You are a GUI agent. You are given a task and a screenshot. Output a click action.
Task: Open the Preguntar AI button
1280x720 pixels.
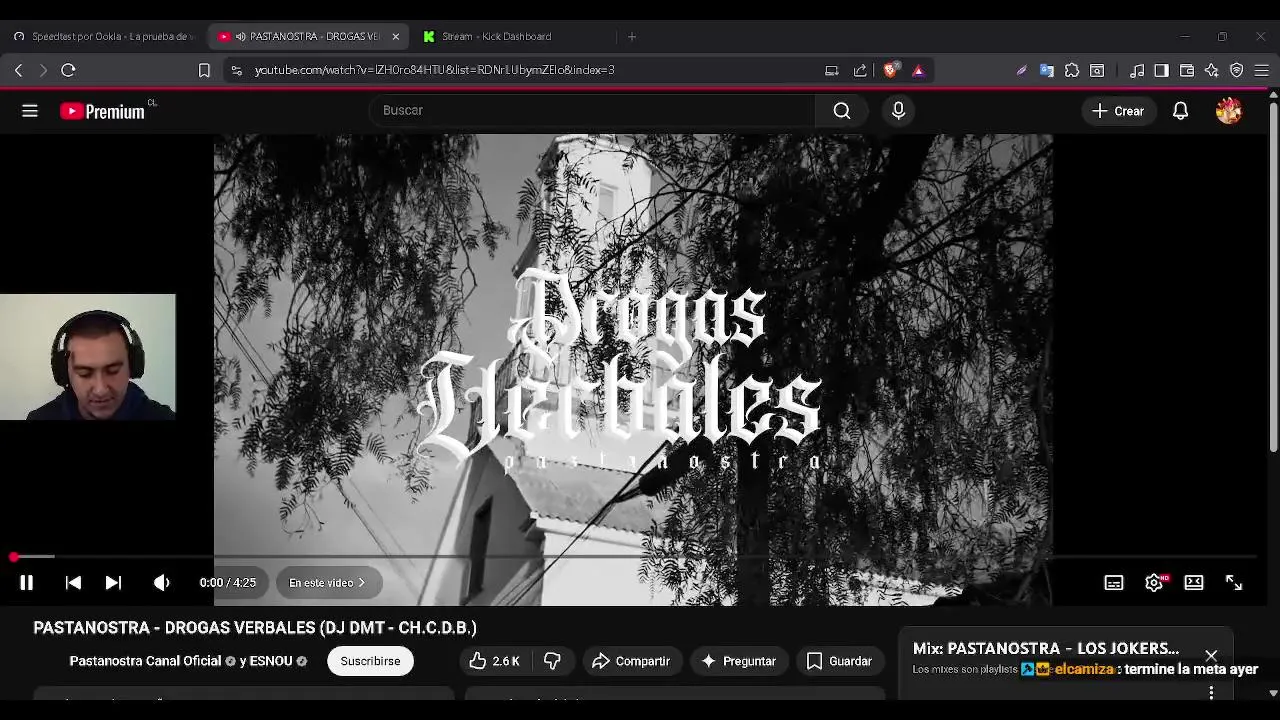[x=739, y=661]
